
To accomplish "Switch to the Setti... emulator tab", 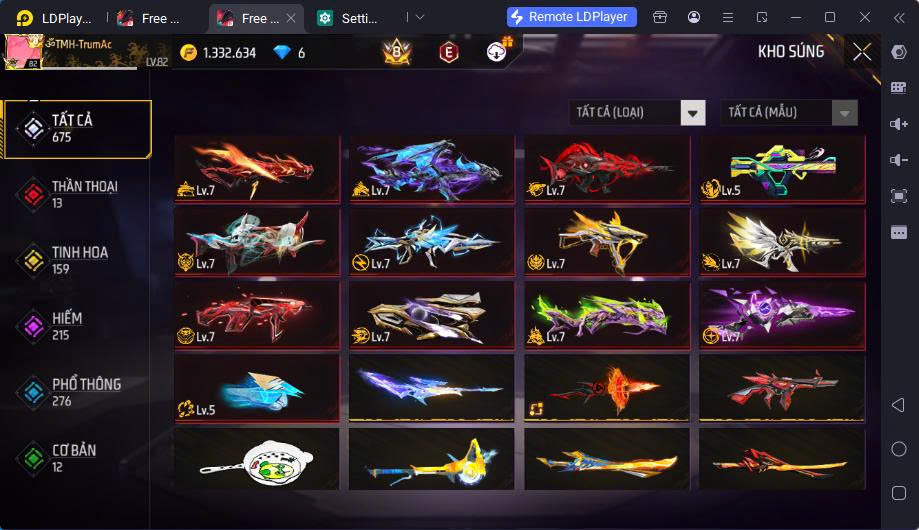I will [349, 18].
